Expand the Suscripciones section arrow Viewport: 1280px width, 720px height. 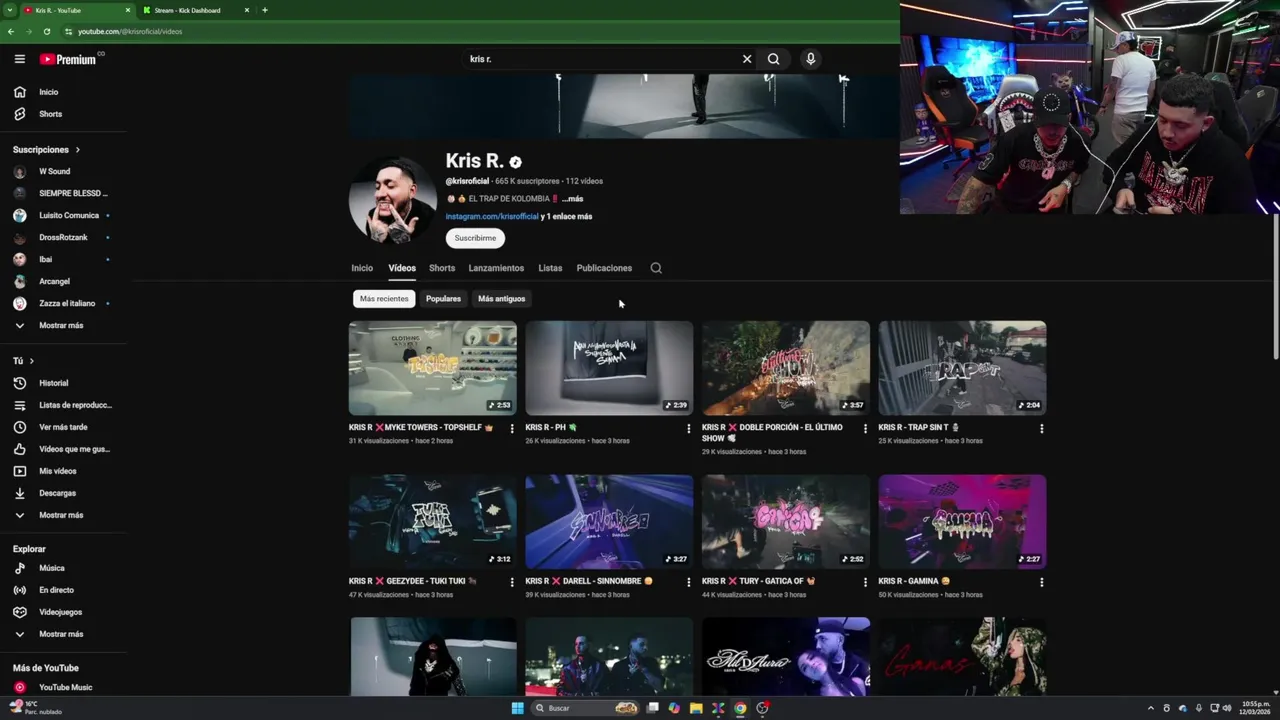[x=77, y=150]
